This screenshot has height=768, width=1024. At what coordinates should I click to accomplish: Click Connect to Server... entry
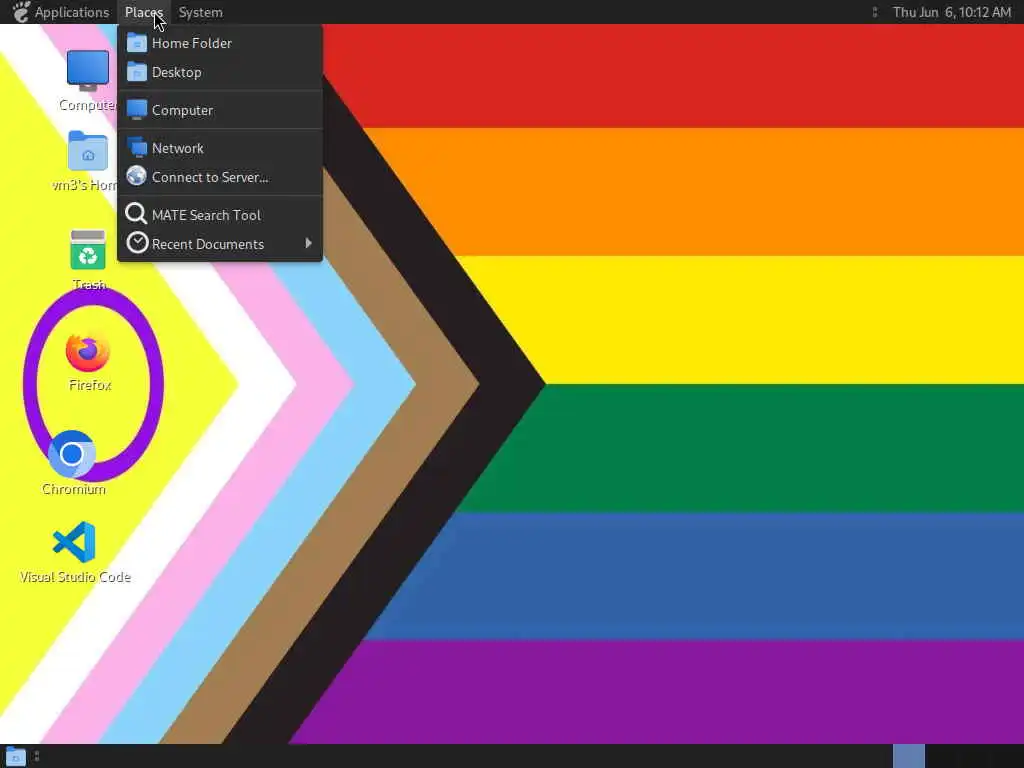point(220,177)
